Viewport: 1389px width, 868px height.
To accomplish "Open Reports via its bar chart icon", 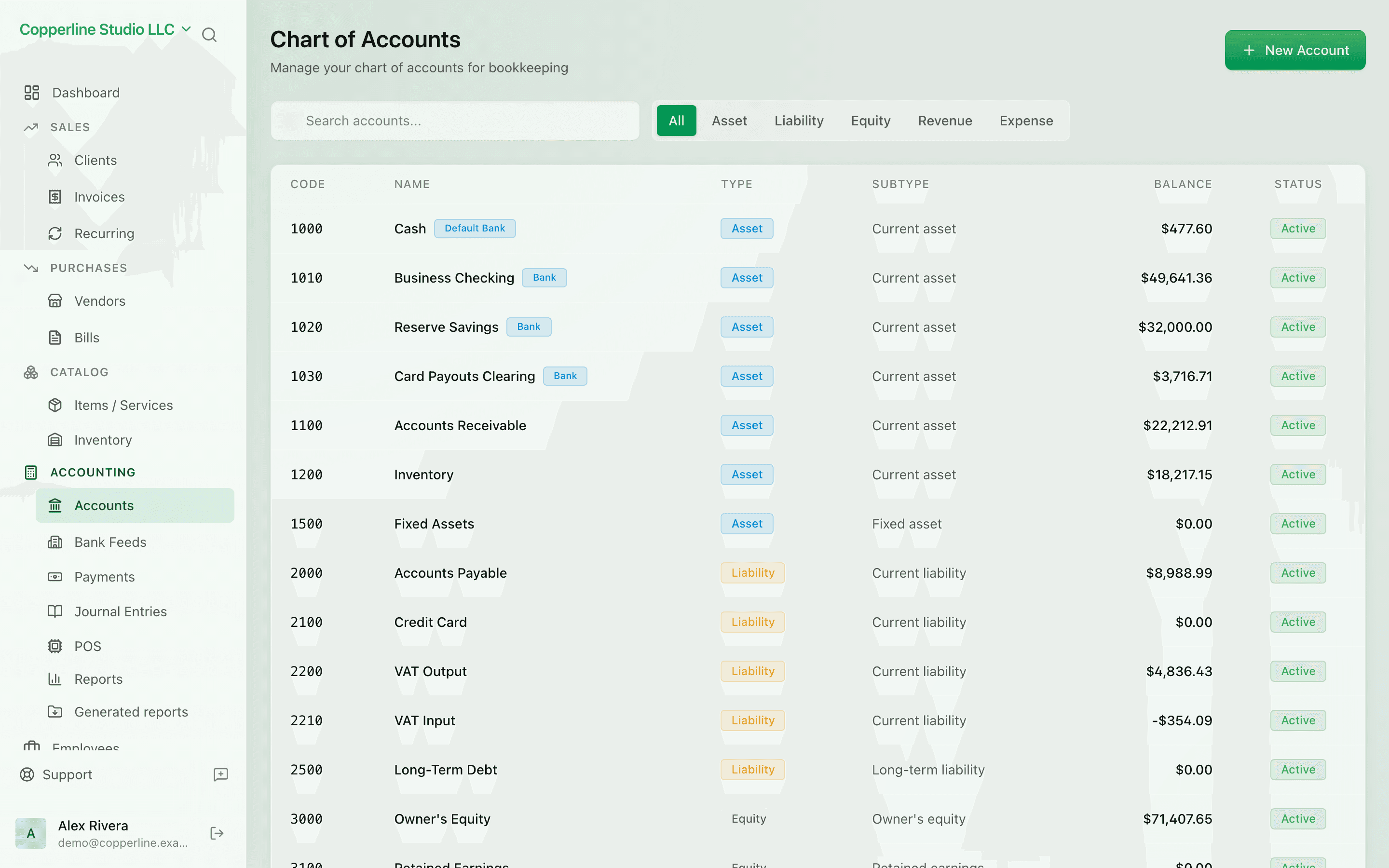I will pos(55,679).
